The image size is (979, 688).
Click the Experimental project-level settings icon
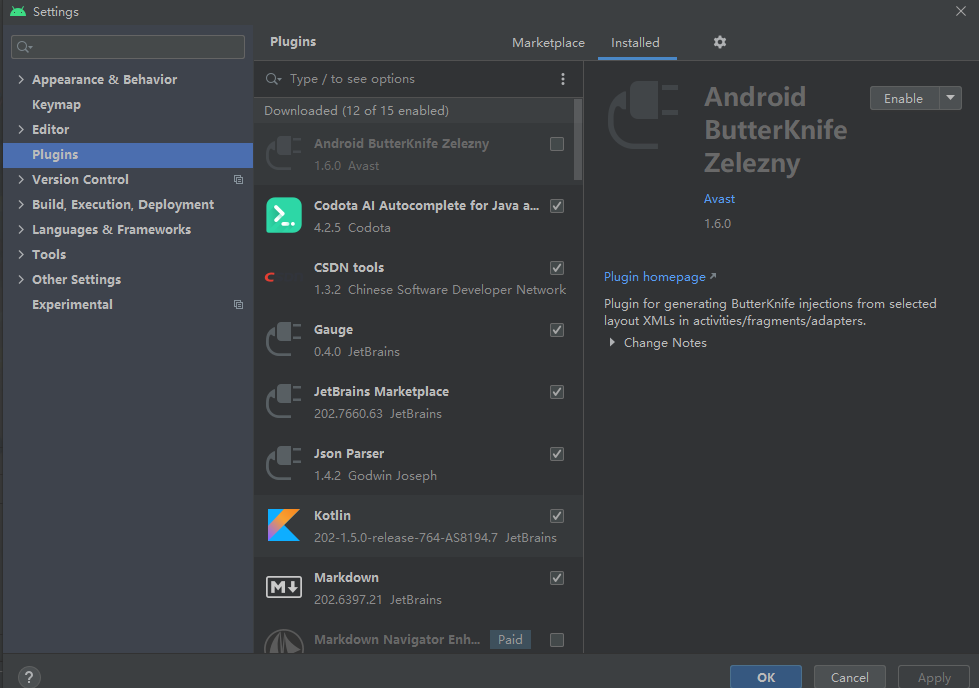(x=239, y=304)
